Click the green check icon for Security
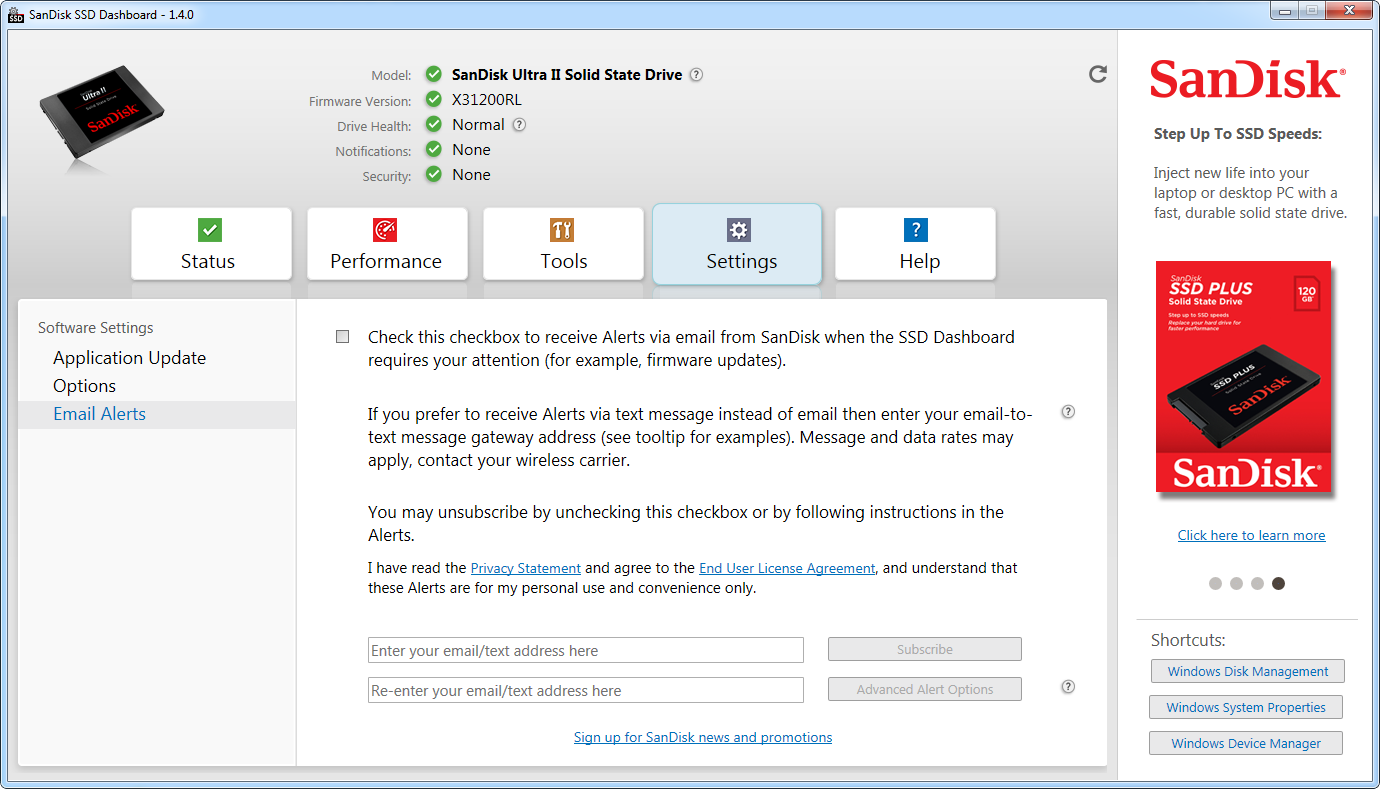This screenshot has height=789, width=1380. pyautogui.click(x=433, y=174)
